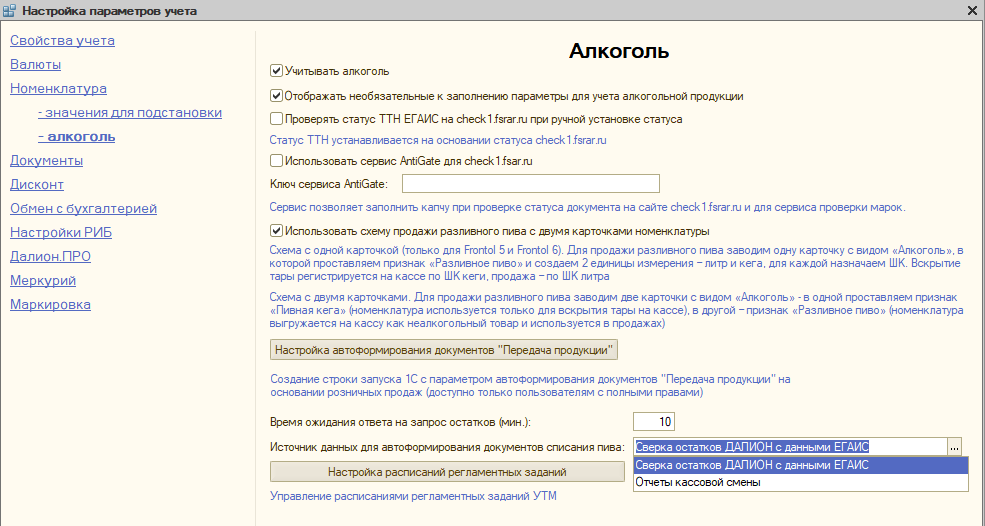Viewport: 985px width, 526px height.
Task: Open the Меркурий section
Action: [x=43, y=280]
